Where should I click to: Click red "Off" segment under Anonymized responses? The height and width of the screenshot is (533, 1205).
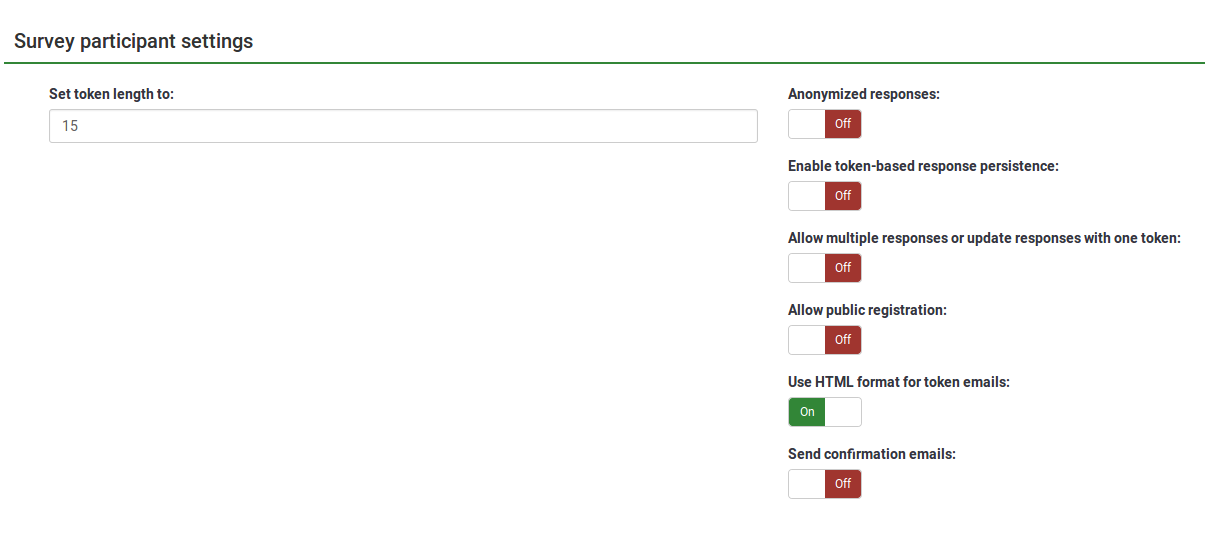[843, 124]
